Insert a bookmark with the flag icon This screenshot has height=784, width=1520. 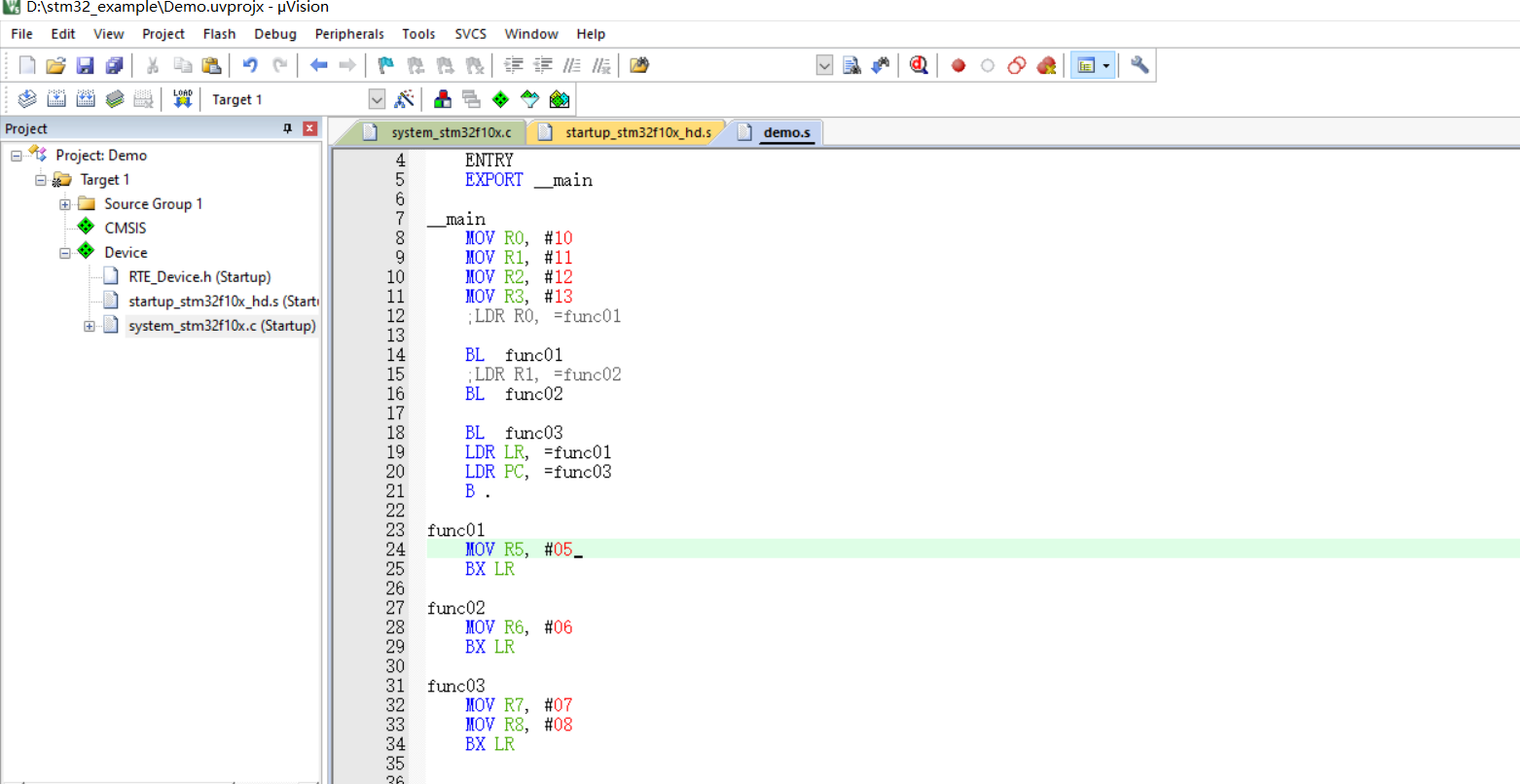tap(386, 65)
